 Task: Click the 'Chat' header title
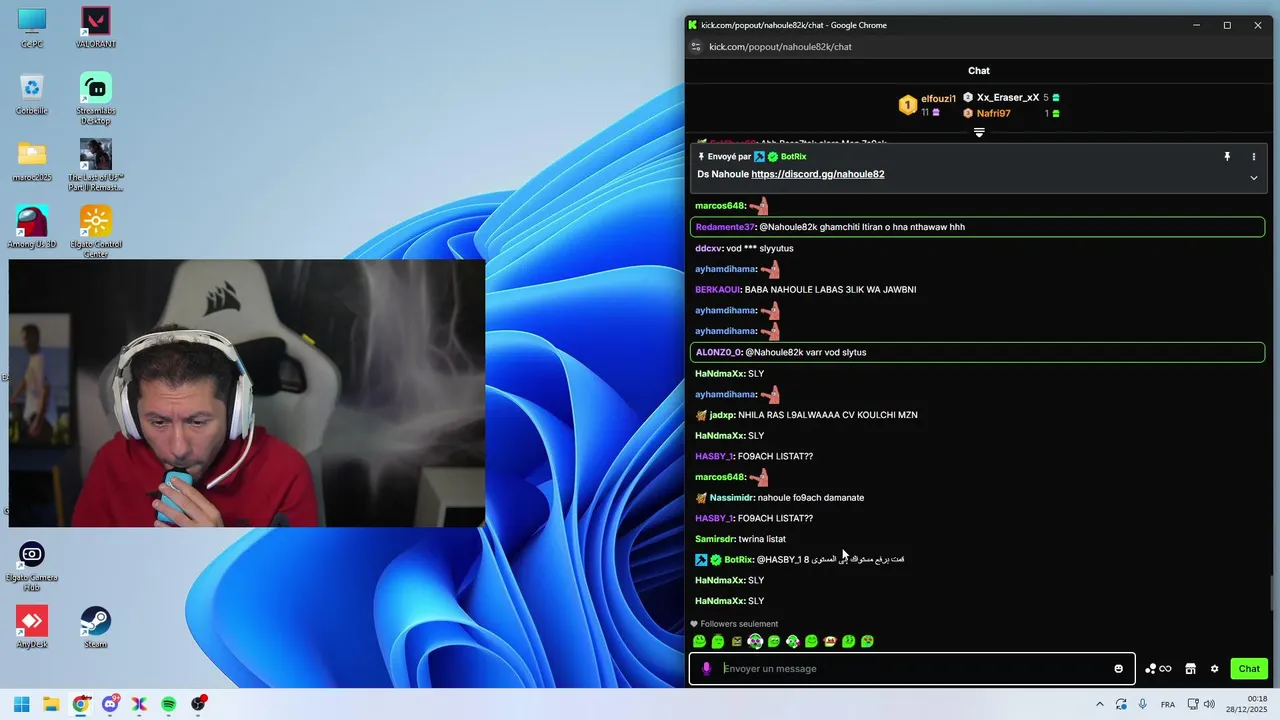(979, 71)
